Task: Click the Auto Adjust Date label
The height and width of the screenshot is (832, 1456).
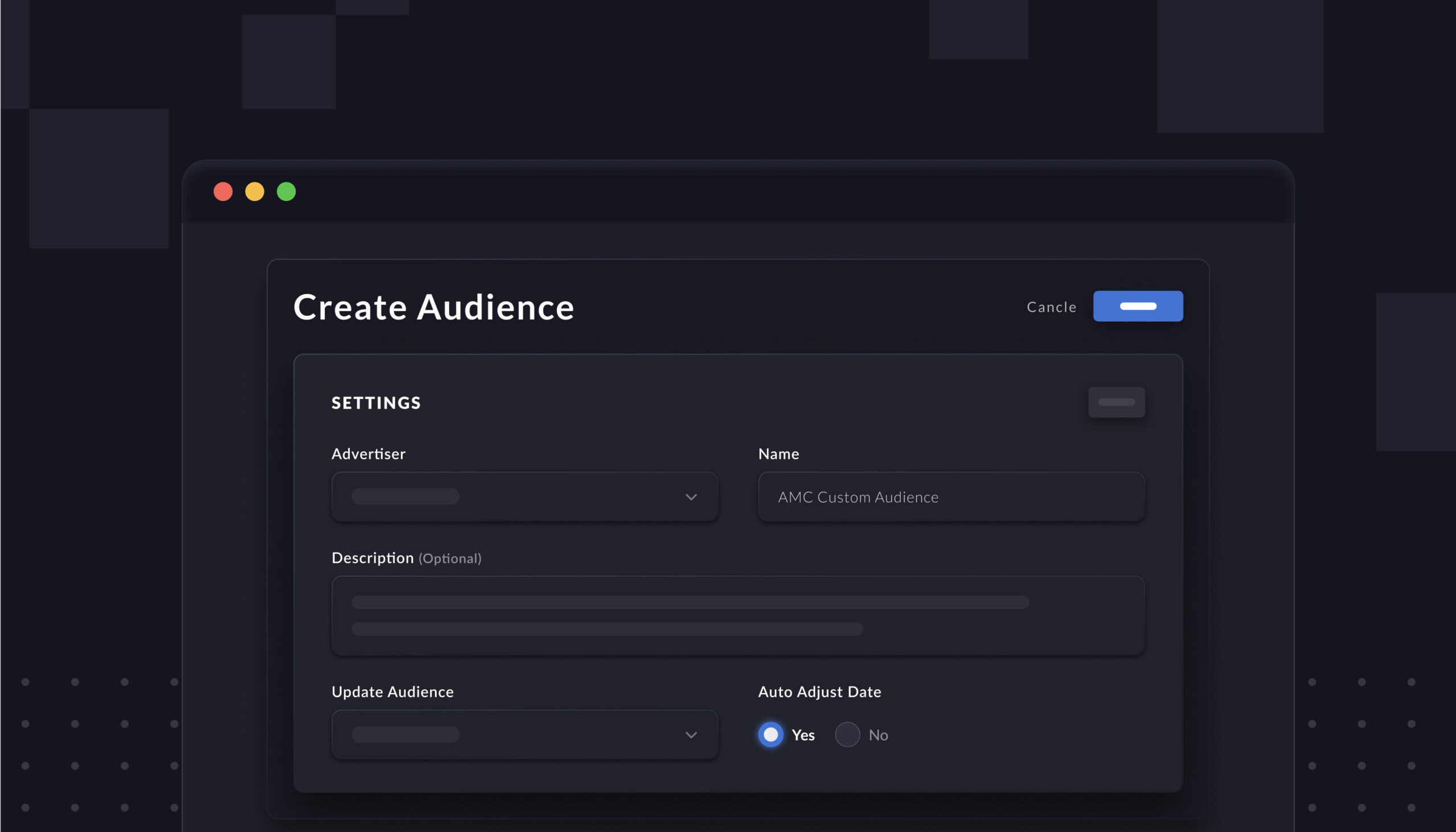Action: tap(819, 691)
